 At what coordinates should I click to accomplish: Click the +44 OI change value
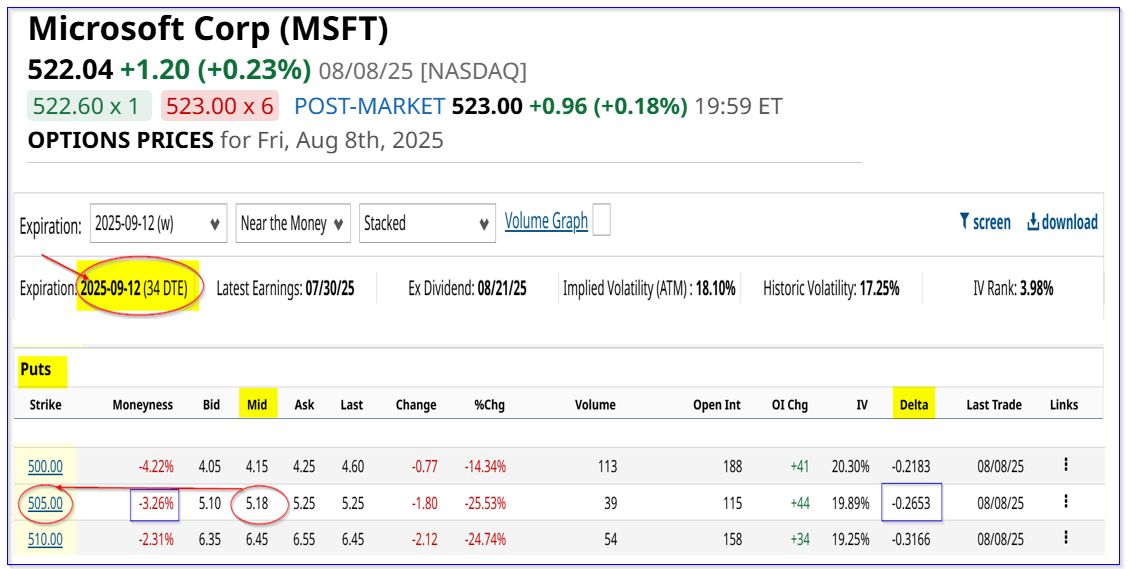(799, 502)
